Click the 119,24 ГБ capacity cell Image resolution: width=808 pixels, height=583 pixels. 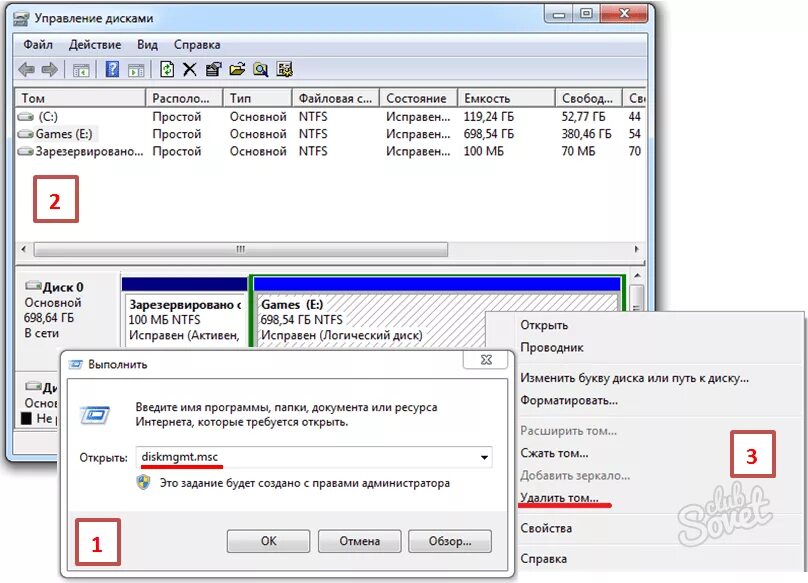(x=489, y=117)
